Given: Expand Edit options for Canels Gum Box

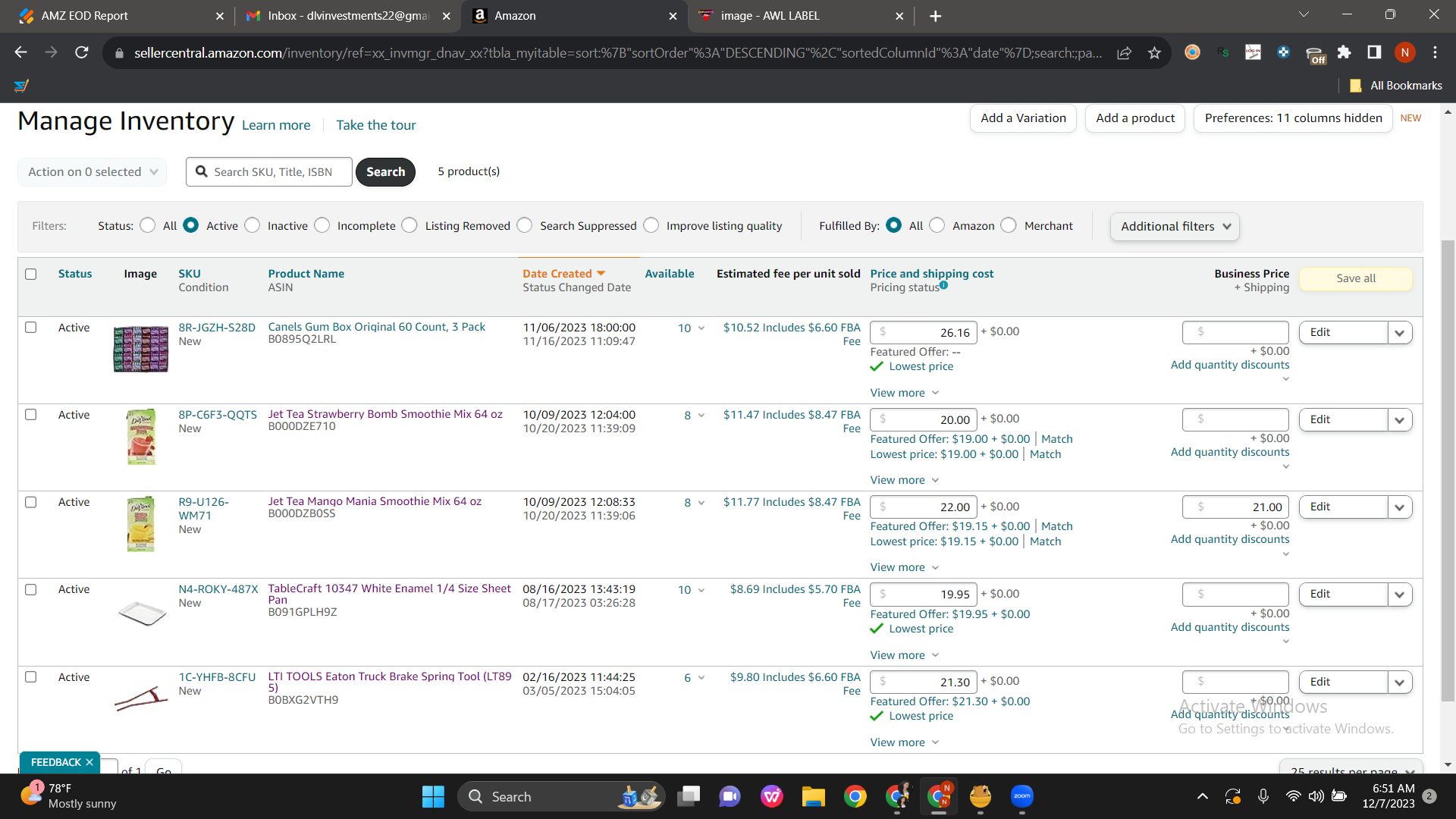Looking at the screenshot, I should pyautogui.click(x=1400, y=332).
